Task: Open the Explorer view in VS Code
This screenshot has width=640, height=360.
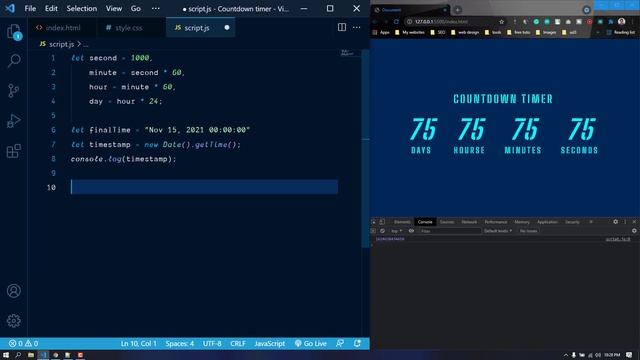Action: click(14, 32)
